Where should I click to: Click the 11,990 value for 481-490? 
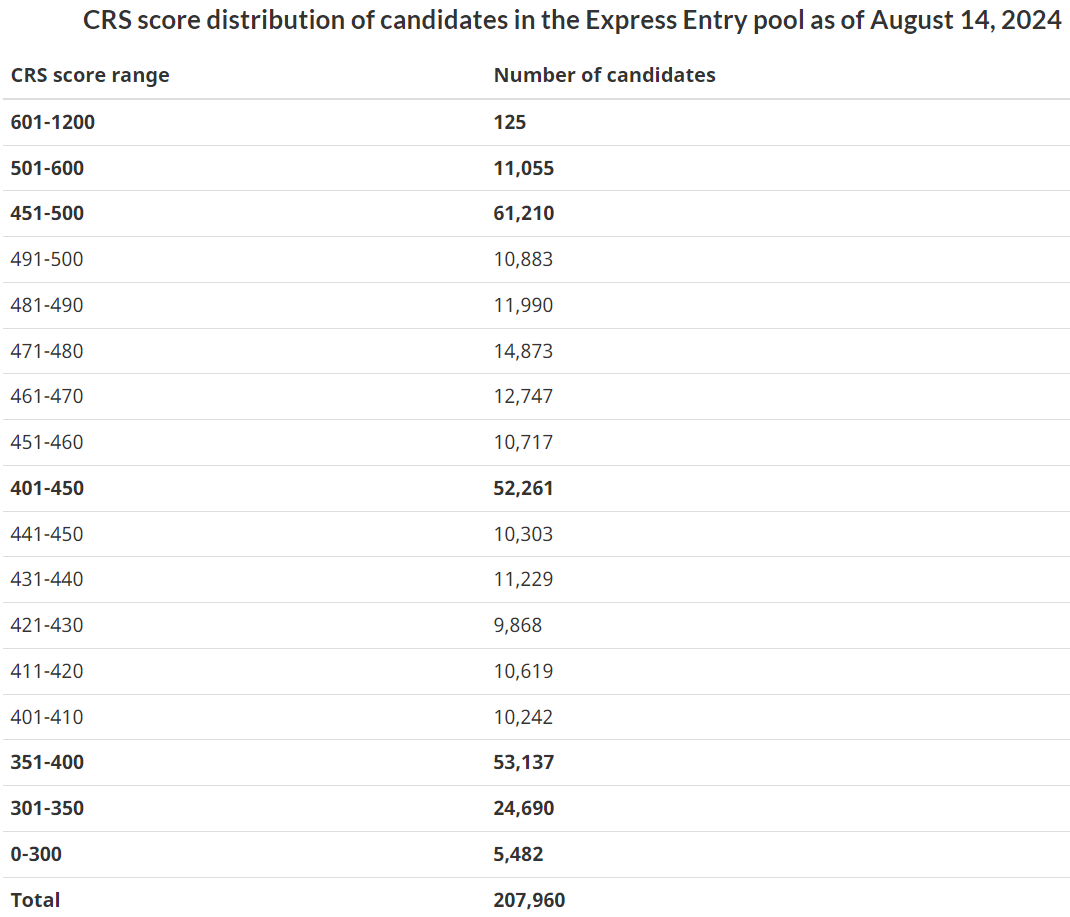coord(523,305)
